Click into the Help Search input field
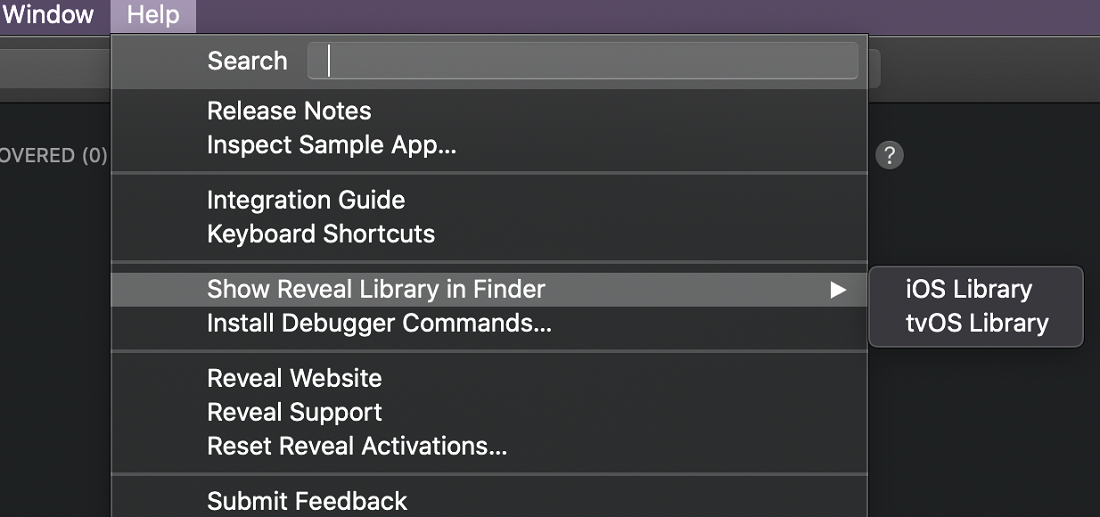The width and height of the screenshot is (1100, 517). (582, 61)
